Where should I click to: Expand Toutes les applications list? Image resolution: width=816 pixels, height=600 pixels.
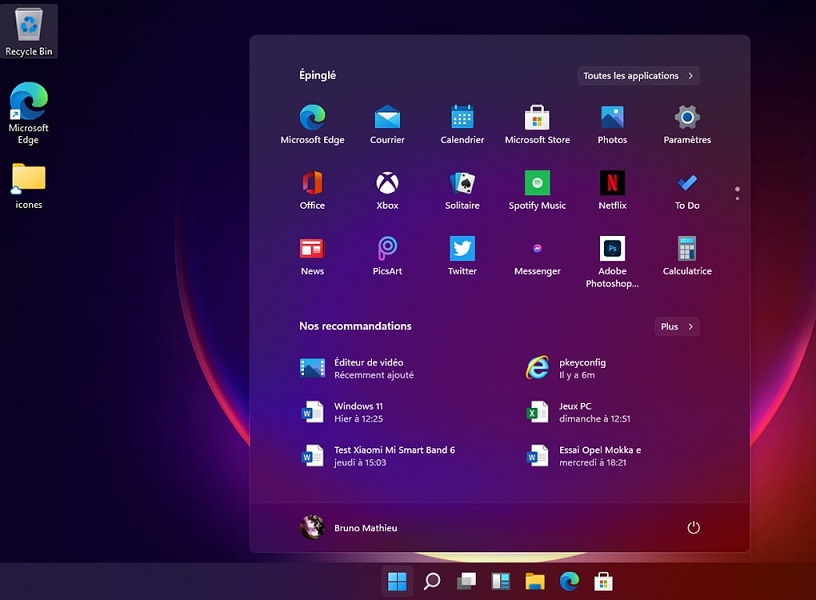(638, 76)
